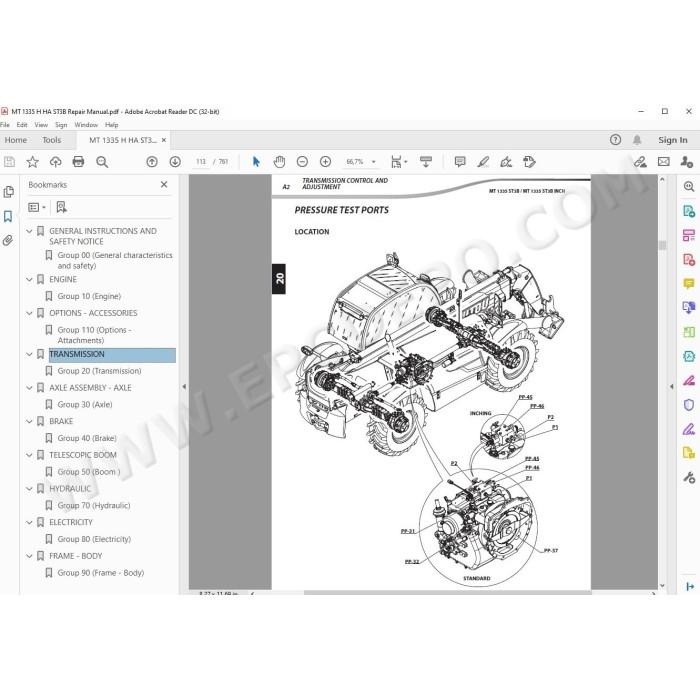Open the View menu
Viewport: 700px width, 700px height.
click(41, 125)
